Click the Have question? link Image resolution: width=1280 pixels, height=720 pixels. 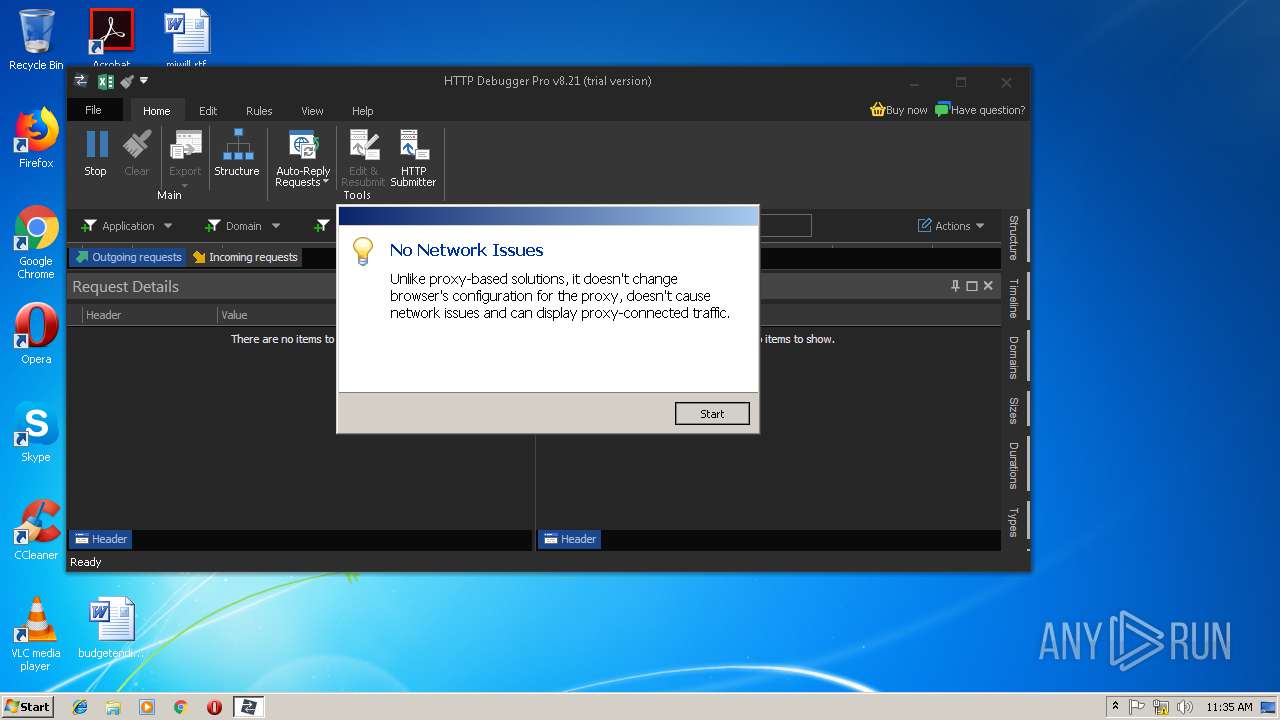pyautogui.click(x=980, y=110)
